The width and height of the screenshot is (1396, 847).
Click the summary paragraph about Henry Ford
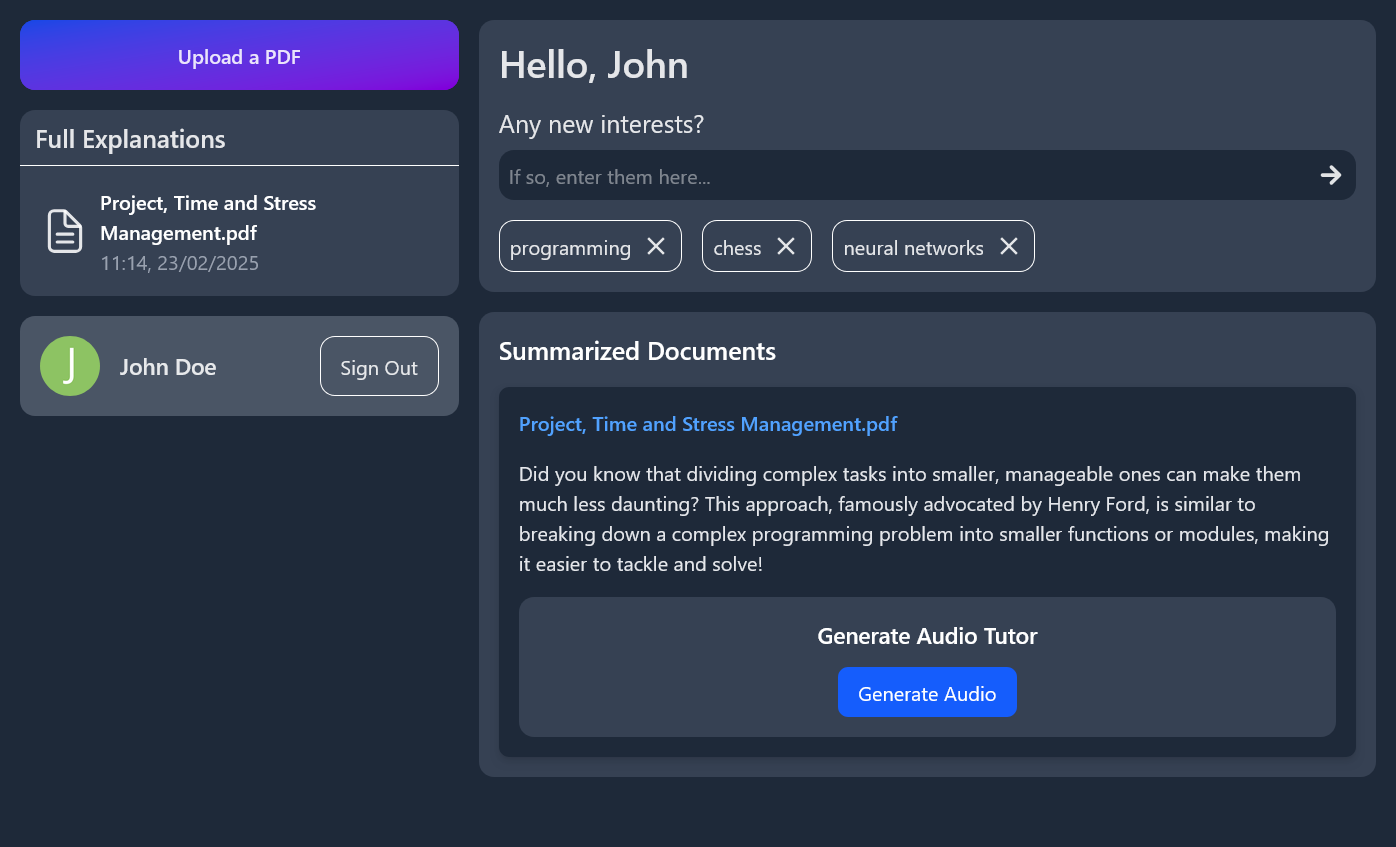tap(924, 519)
